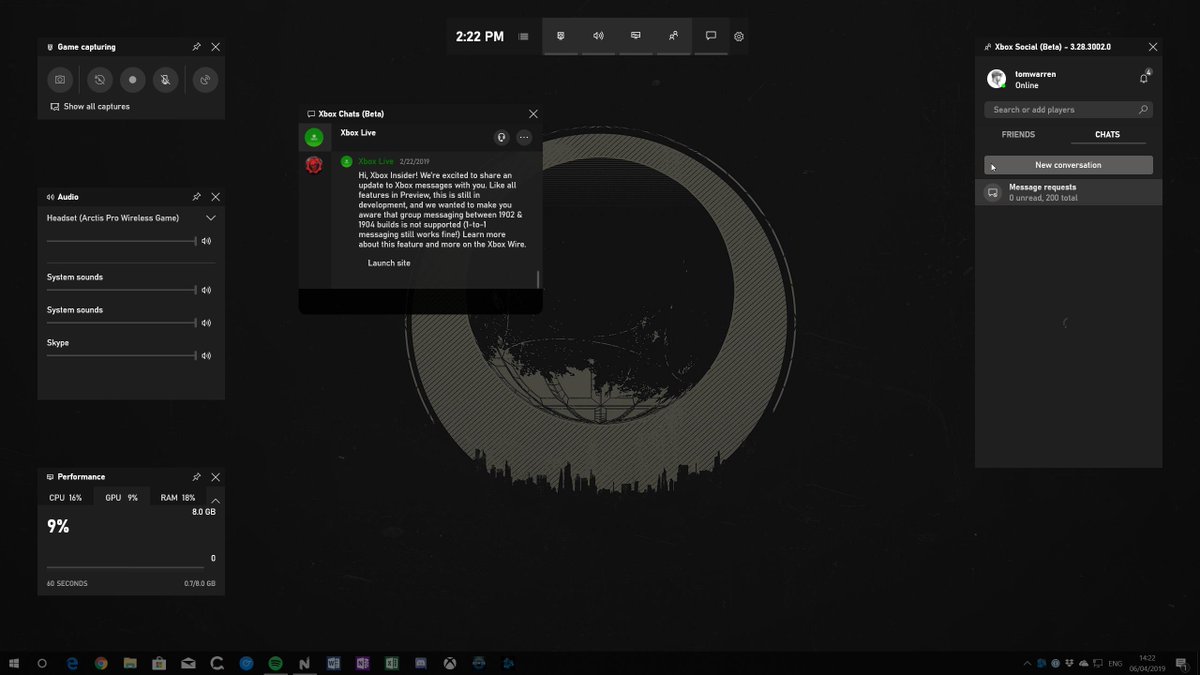The width and height of the screenshot is (1200, 675).
Task: Open the Xbox app from taskbar
Action: tap(451, 663)
